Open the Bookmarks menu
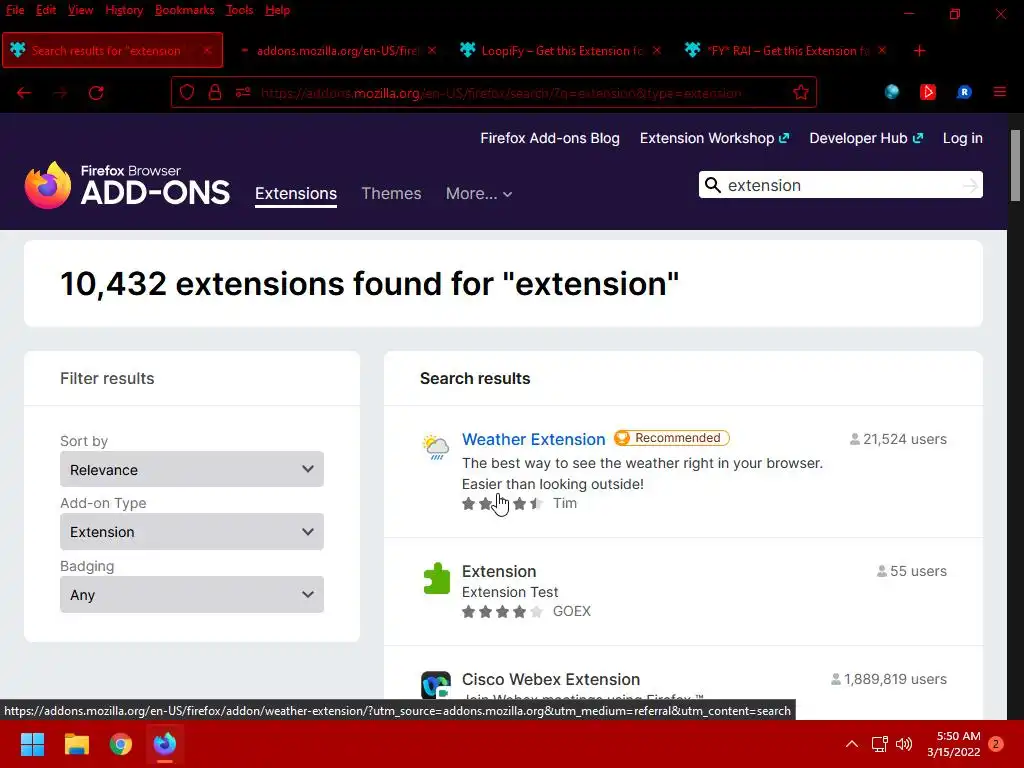Screen dimensions: 1024x768 [184, 10]
